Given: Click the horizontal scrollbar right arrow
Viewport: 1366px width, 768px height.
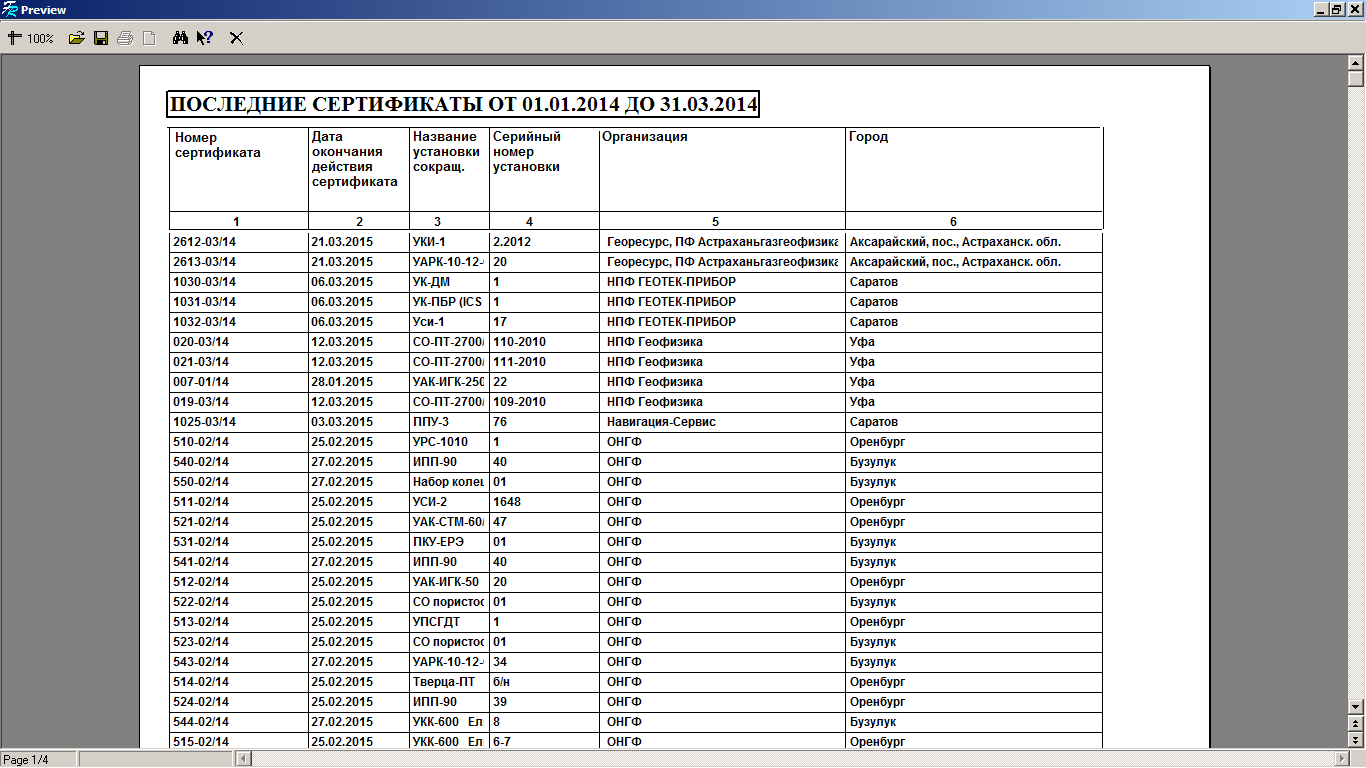Looking at the screenshot, I should point(1340,759).
